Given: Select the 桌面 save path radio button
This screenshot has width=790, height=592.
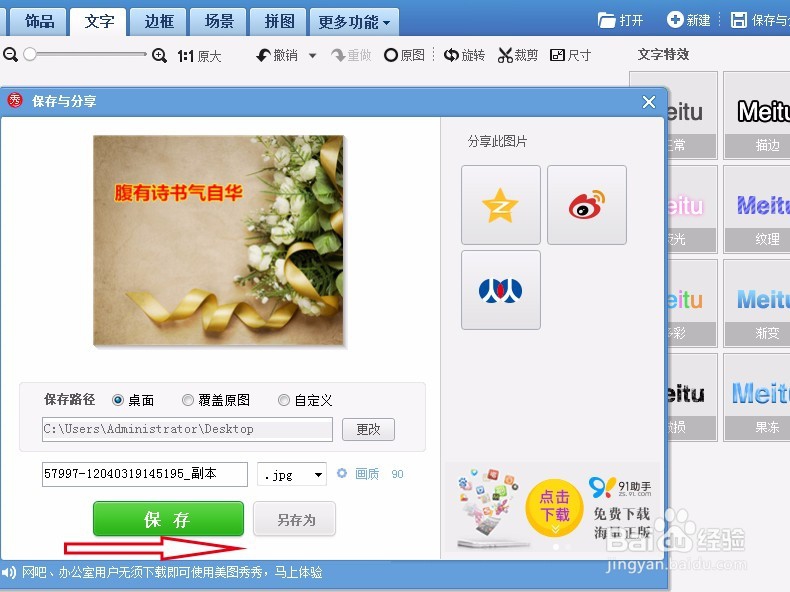Looking at the screenshot, I should (x=118, y=400).
